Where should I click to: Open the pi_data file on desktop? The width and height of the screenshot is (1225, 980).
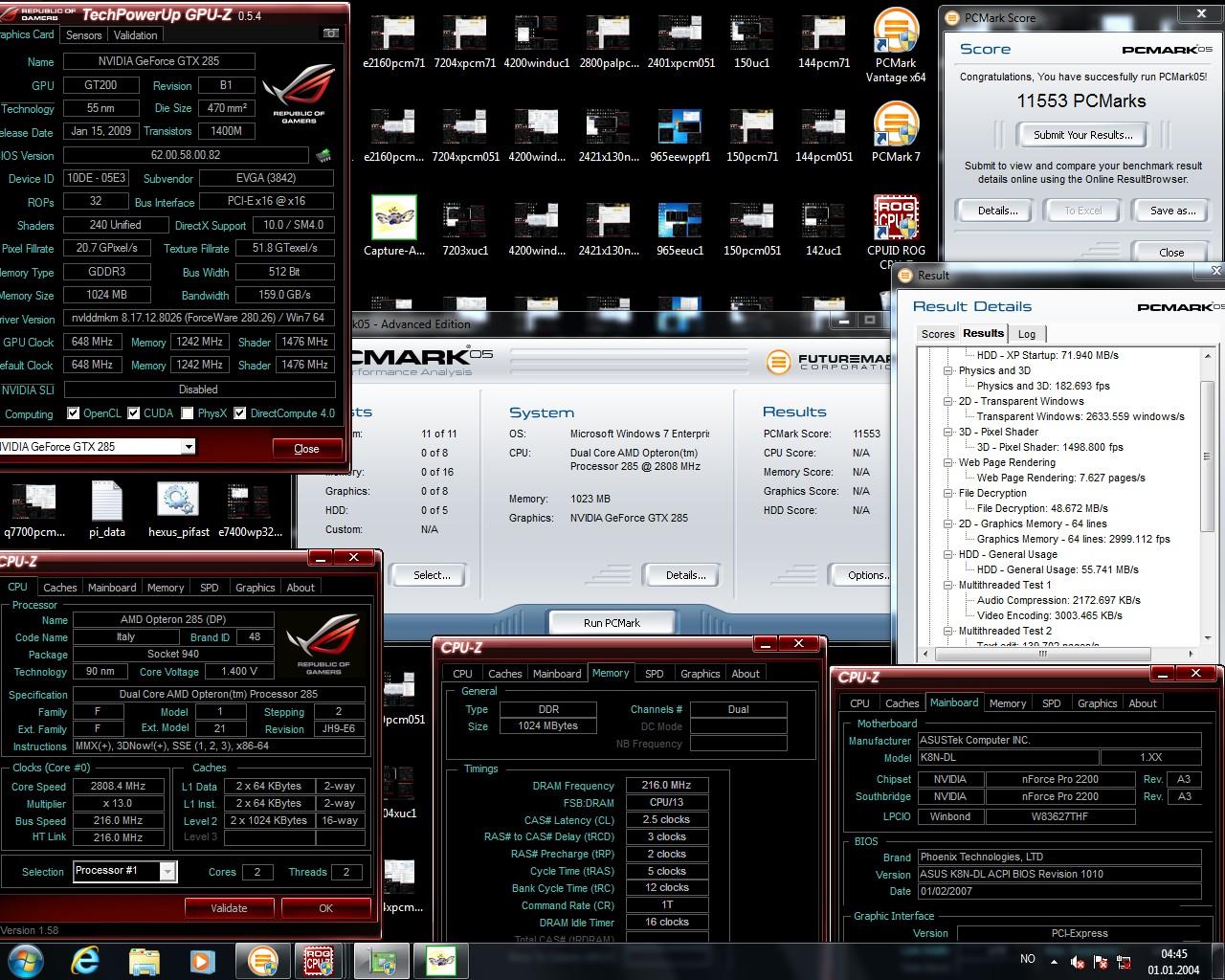click(107, 509)
